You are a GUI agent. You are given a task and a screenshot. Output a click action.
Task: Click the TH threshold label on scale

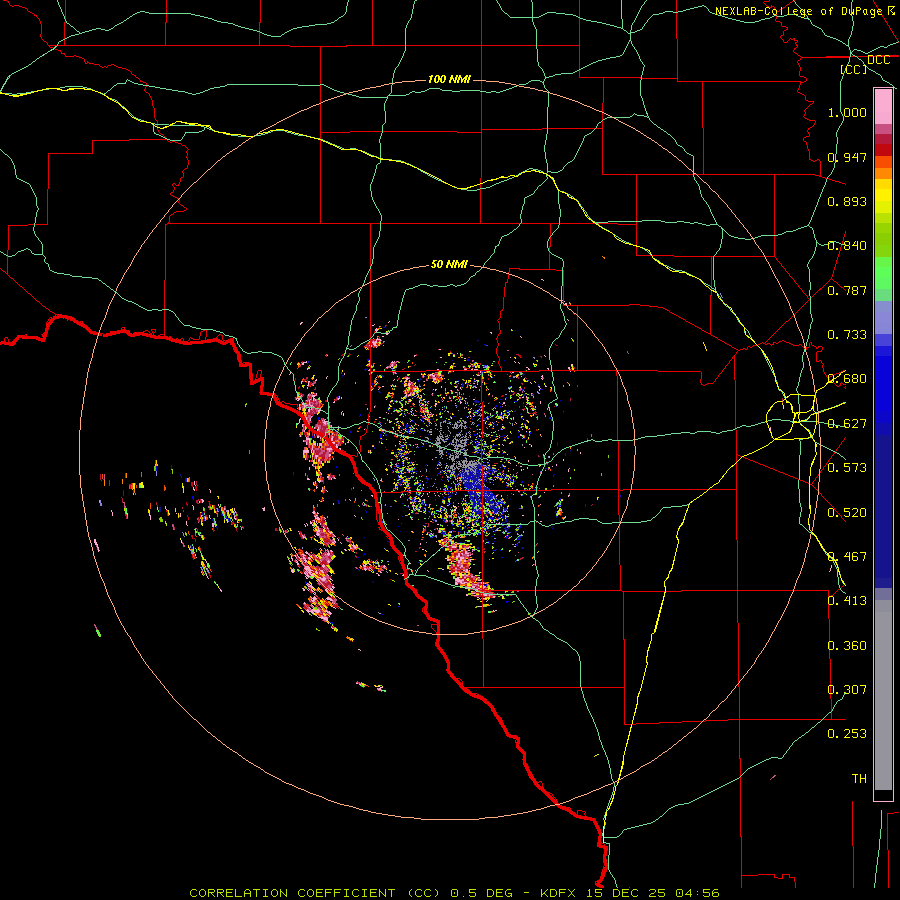(859, 779)
